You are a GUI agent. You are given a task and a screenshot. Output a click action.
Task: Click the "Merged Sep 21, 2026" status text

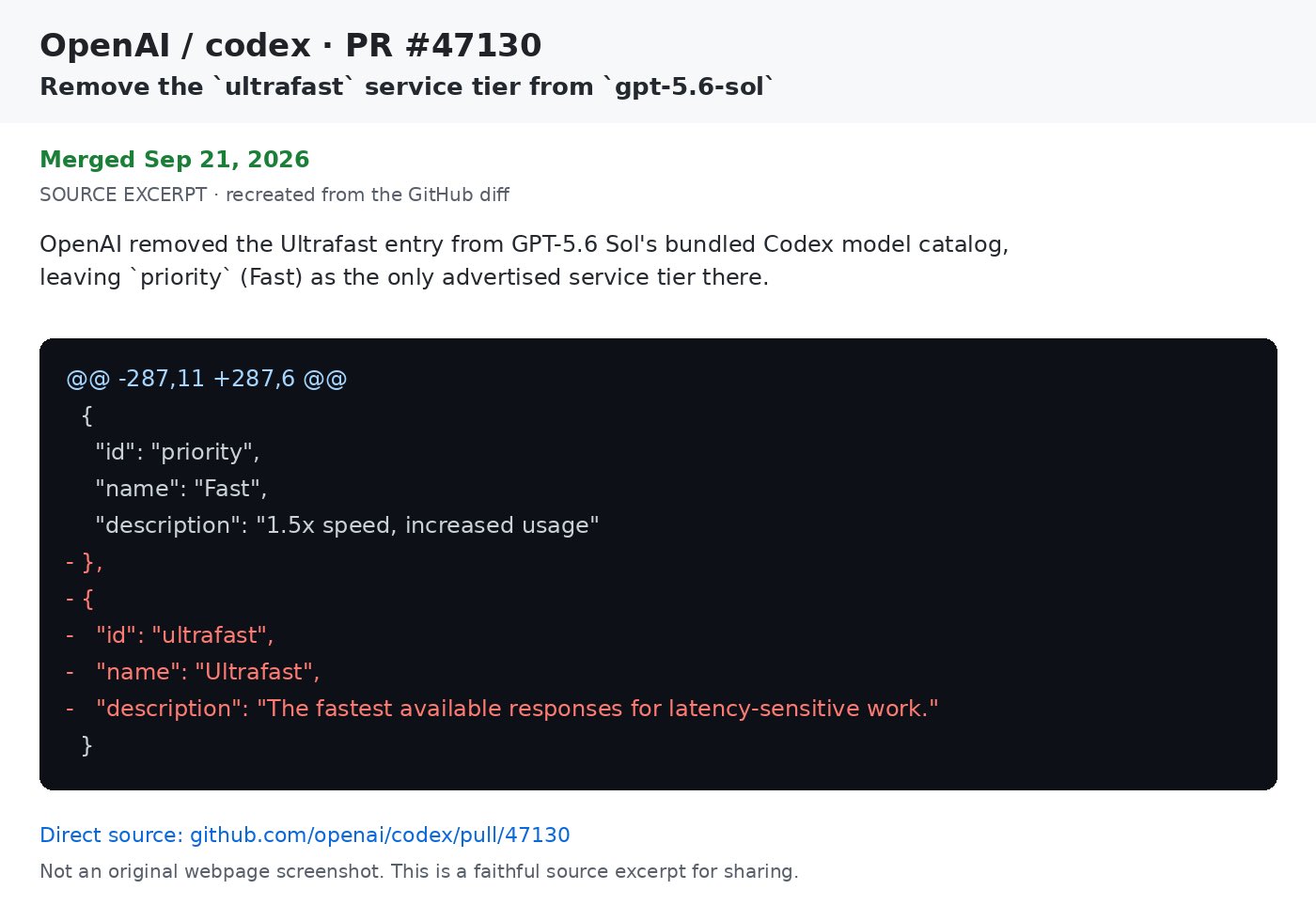click(x=175, y=160)
